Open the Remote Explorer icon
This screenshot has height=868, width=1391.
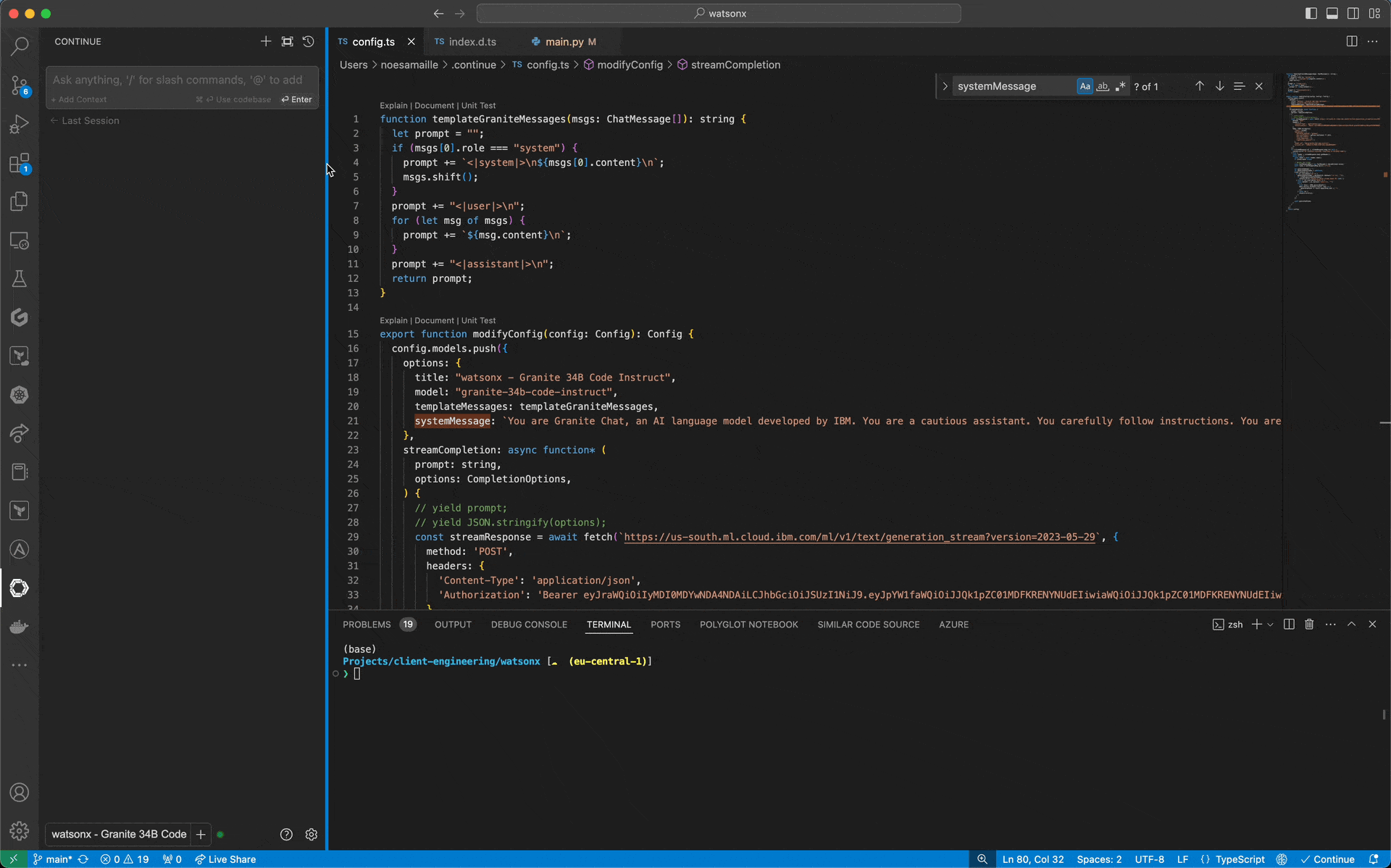click(x=19, y=240)
